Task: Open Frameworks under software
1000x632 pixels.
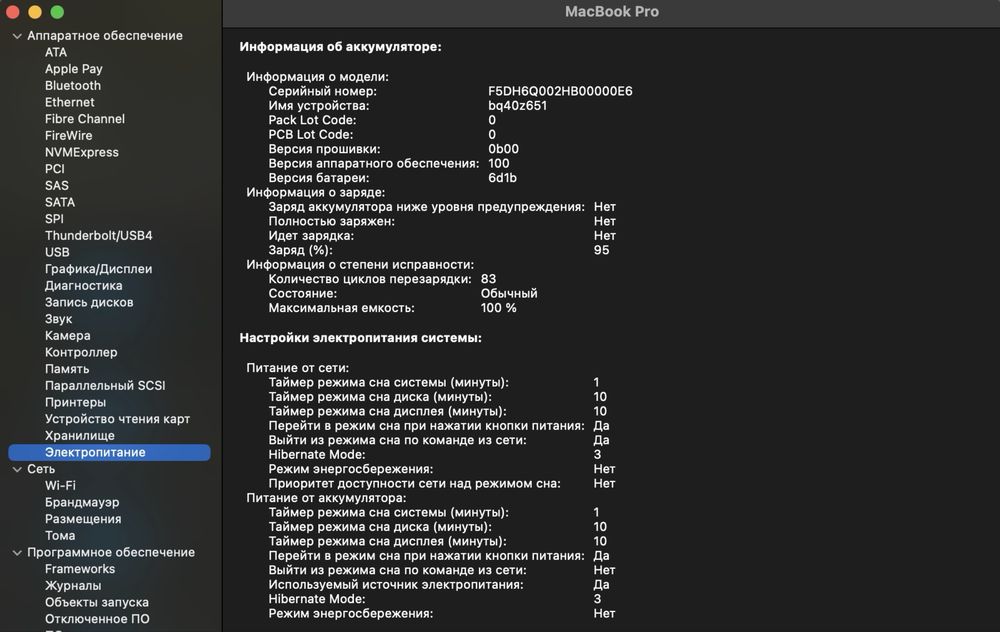Action: click(x=80, y=569)
